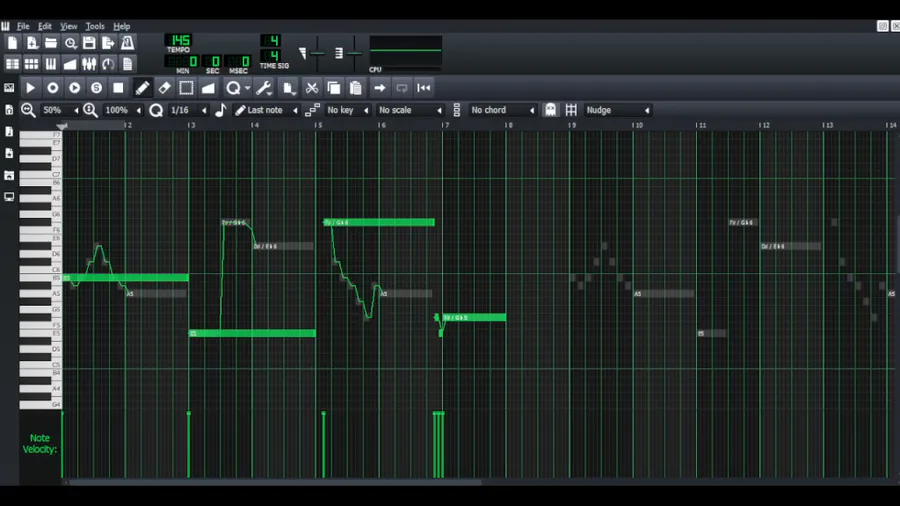Open the No chord dropdown
The height and width of the screenshot is (506, 900).
[502, 110]
